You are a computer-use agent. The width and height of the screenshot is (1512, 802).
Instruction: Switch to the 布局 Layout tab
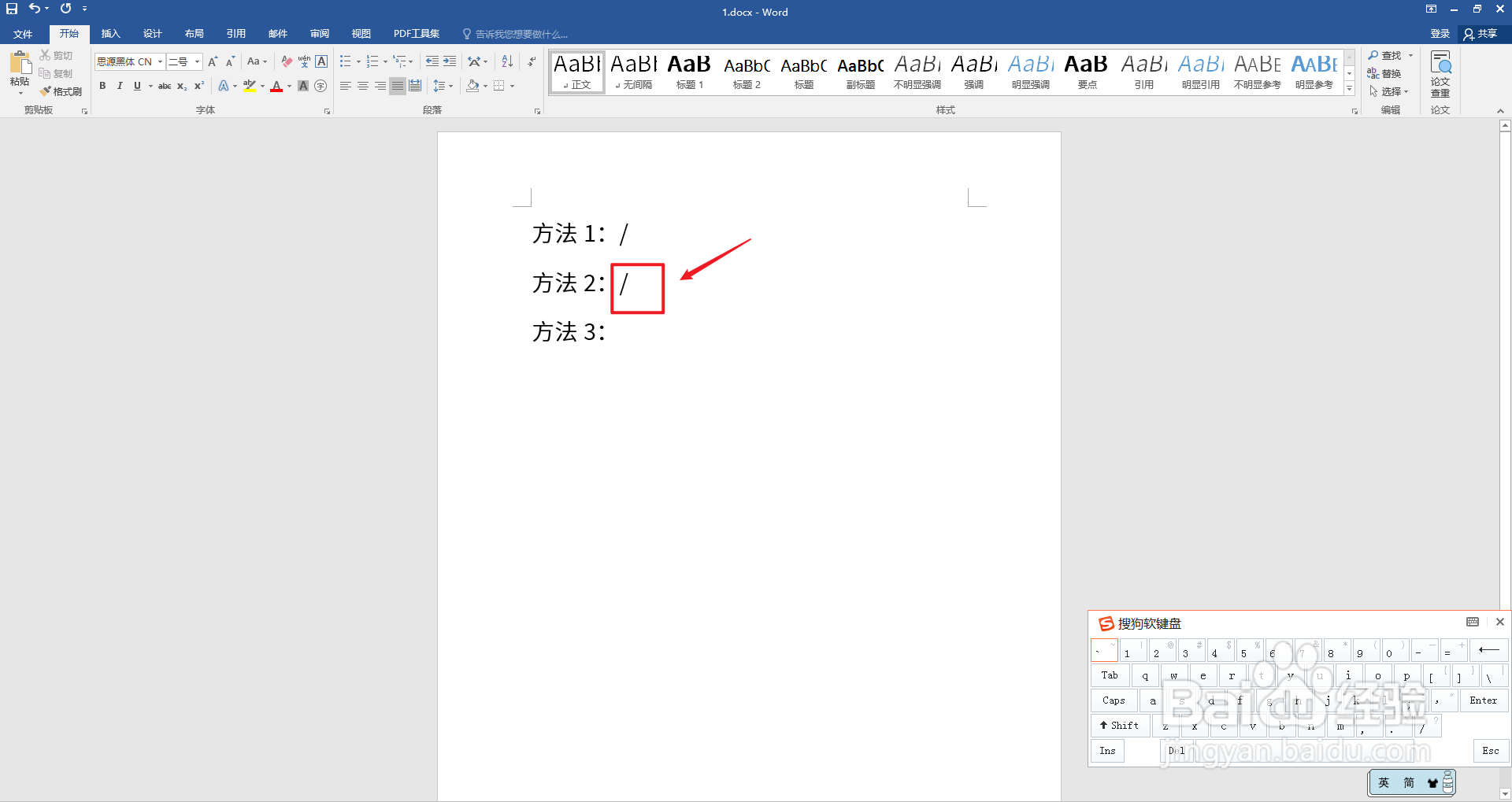pos(195,34)
